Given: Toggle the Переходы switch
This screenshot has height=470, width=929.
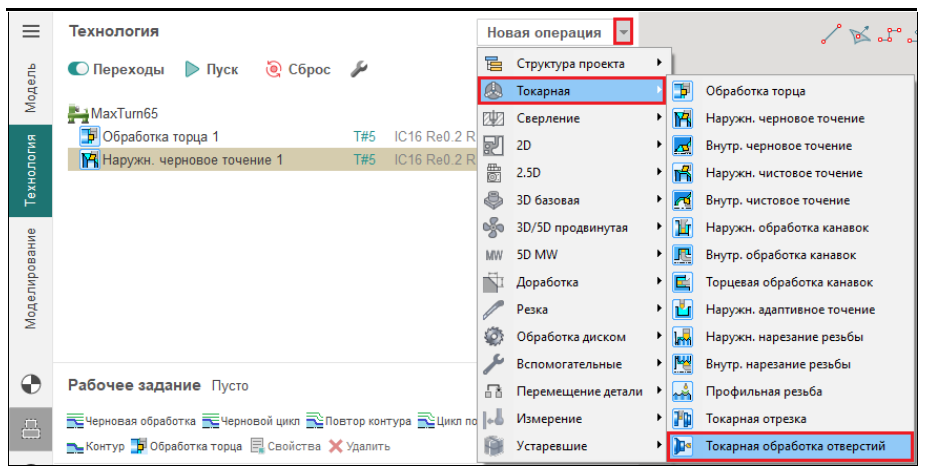Looking at the screenshot, I should click(79, 70).
